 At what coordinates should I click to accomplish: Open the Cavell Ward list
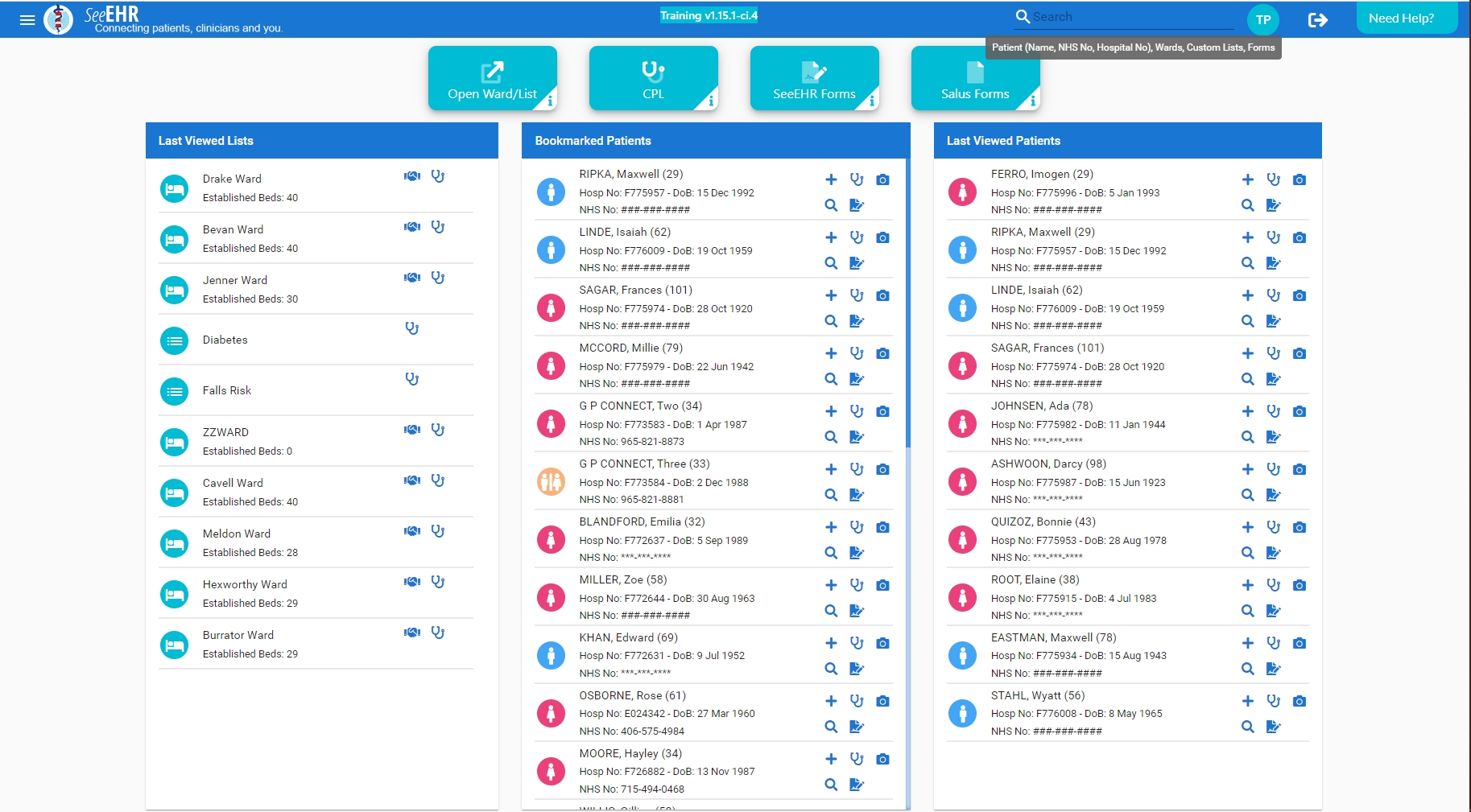316,492
